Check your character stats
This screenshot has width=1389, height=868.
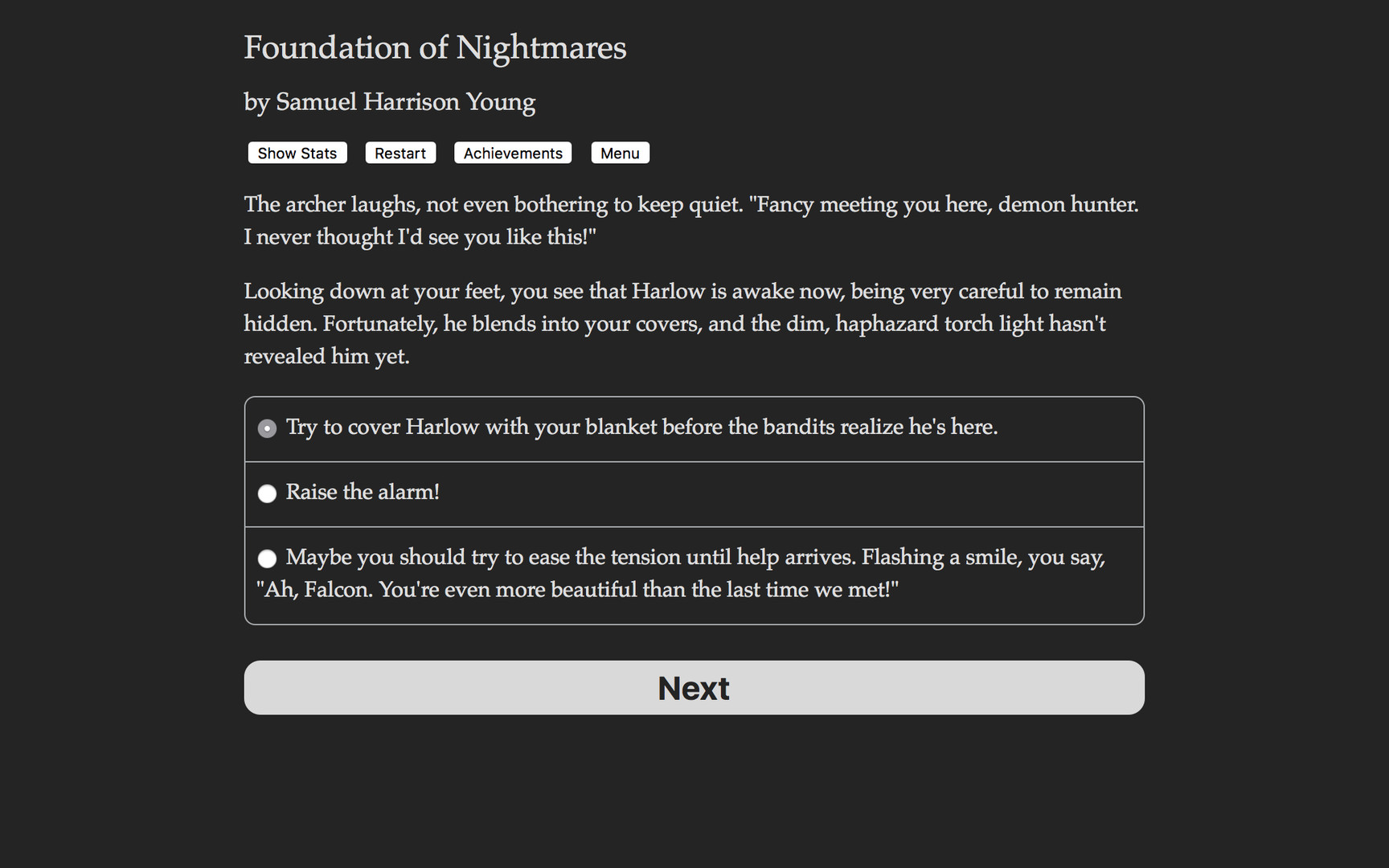[297, 153]
